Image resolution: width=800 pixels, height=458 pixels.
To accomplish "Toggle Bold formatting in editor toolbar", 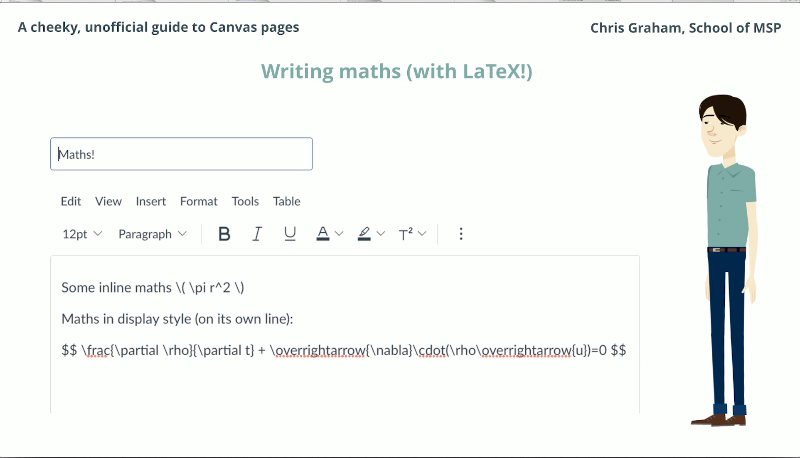I will (x=224, y=234).
